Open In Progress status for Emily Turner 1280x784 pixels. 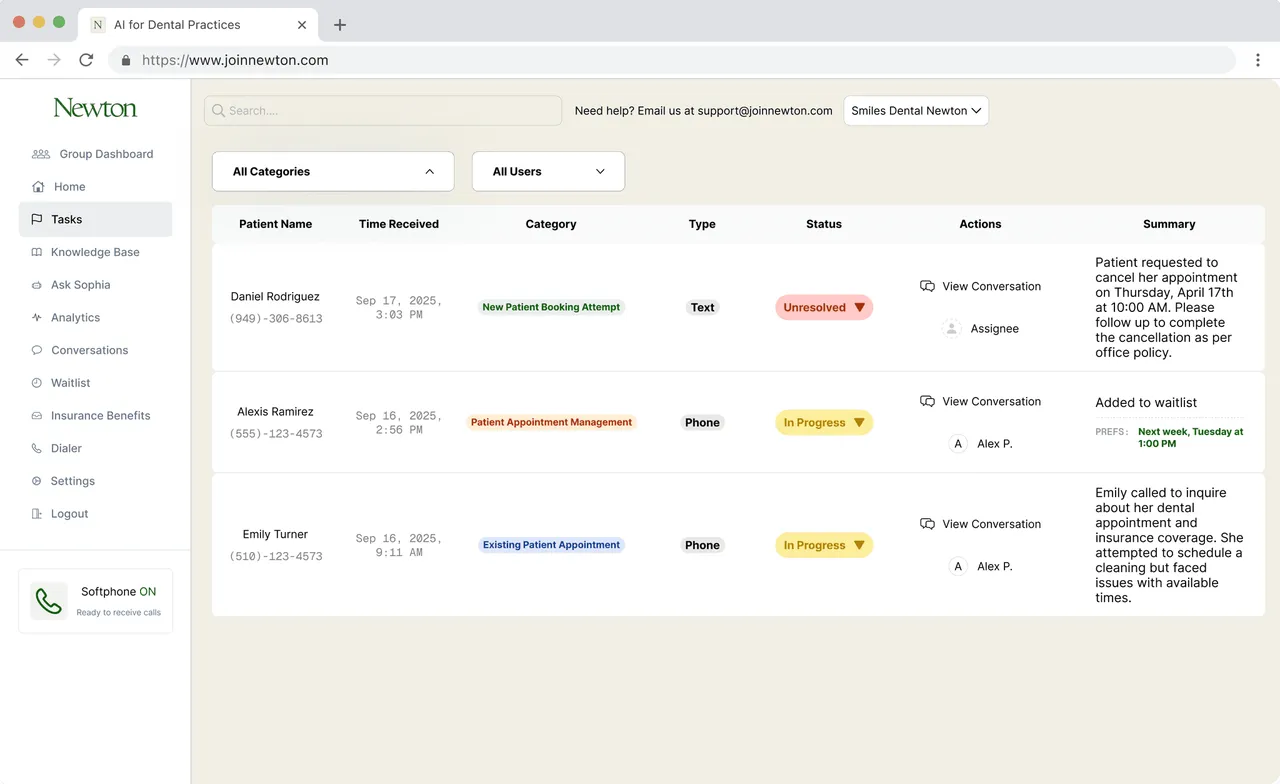[824, 545]
